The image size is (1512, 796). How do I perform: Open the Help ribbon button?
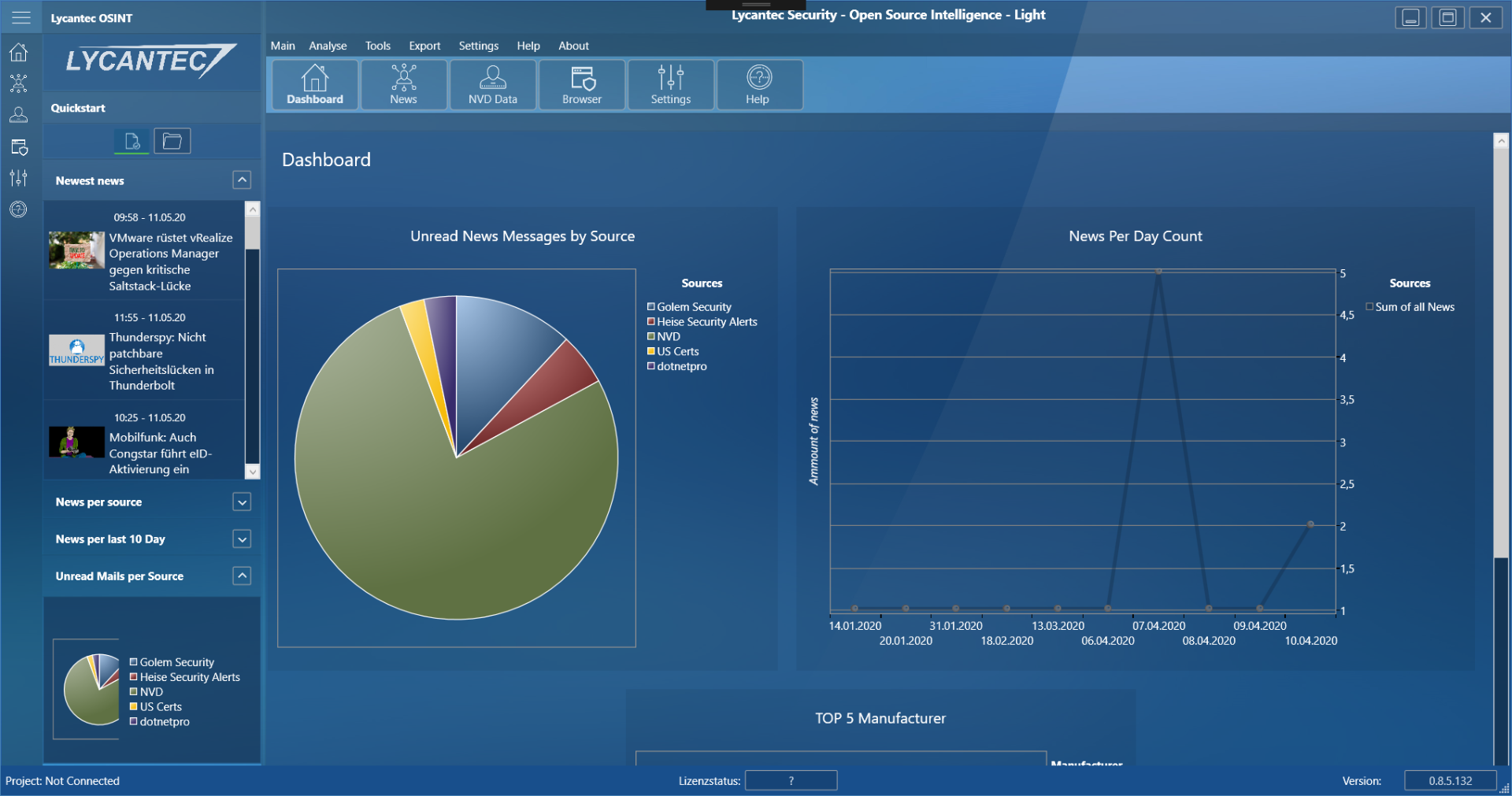pyautogui.click(x=758, y=84)
